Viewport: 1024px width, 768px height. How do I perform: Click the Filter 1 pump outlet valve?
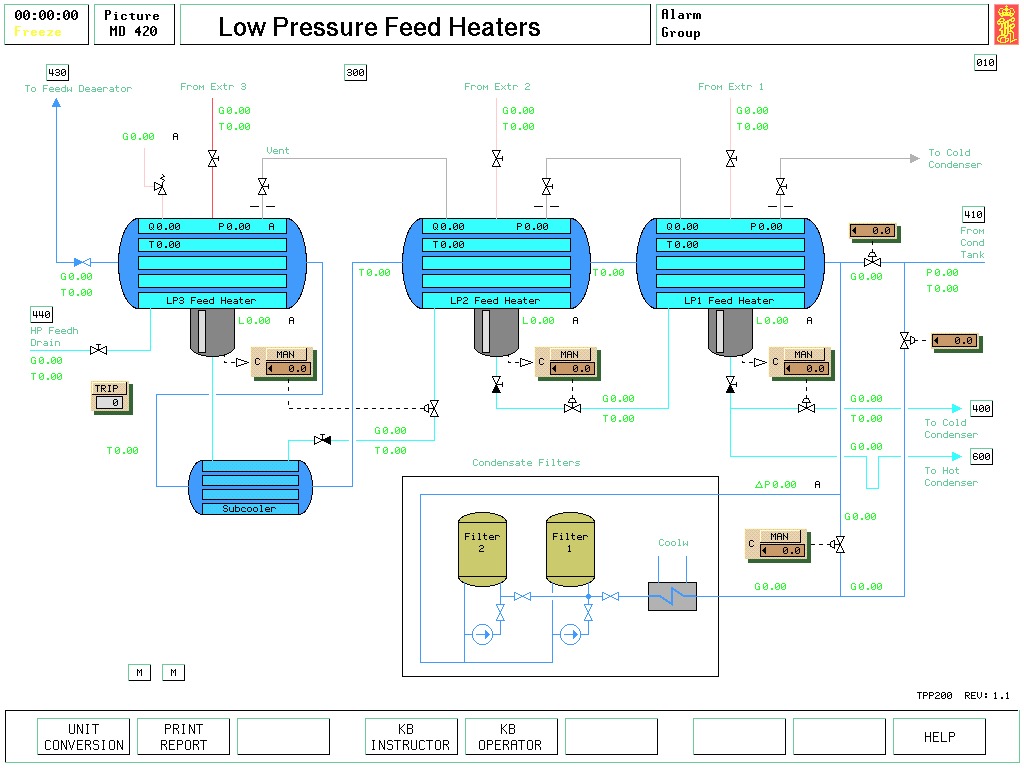tap(588, 612)
